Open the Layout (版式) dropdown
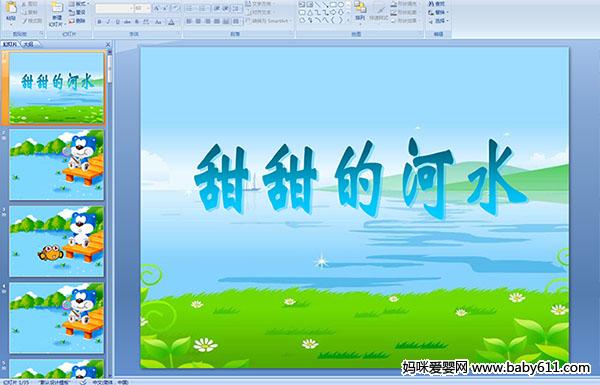Image resolution: width=600 pixels, height=385 pixels. coord(79,4)
